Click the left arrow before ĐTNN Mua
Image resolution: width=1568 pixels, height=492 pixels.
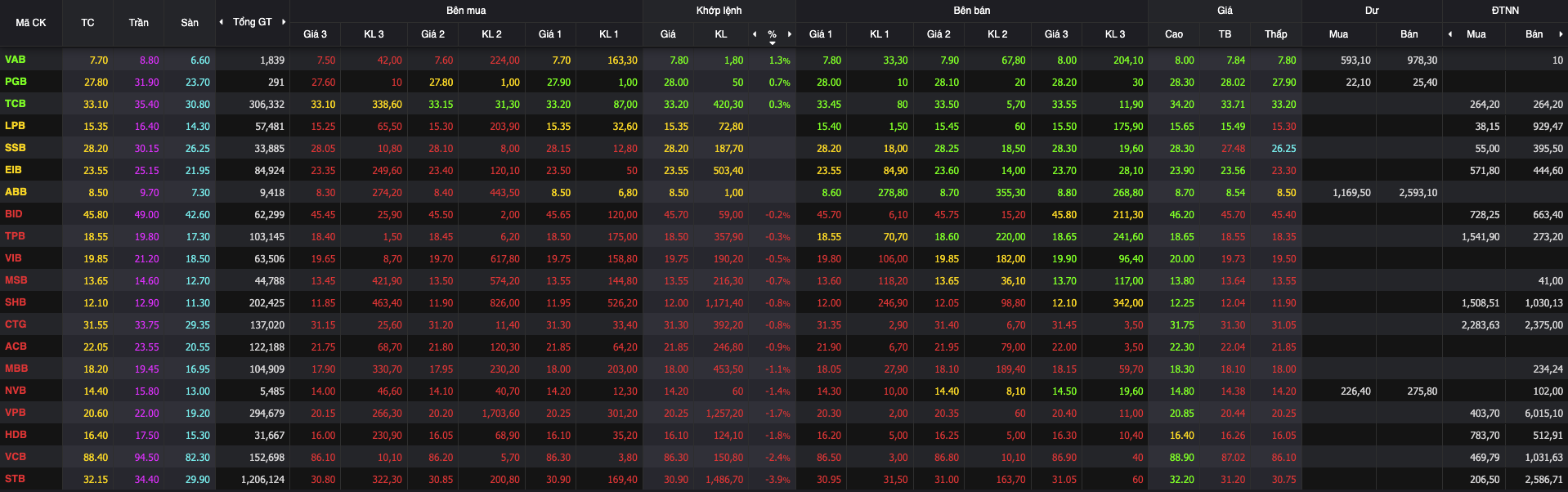(1450, 34)
